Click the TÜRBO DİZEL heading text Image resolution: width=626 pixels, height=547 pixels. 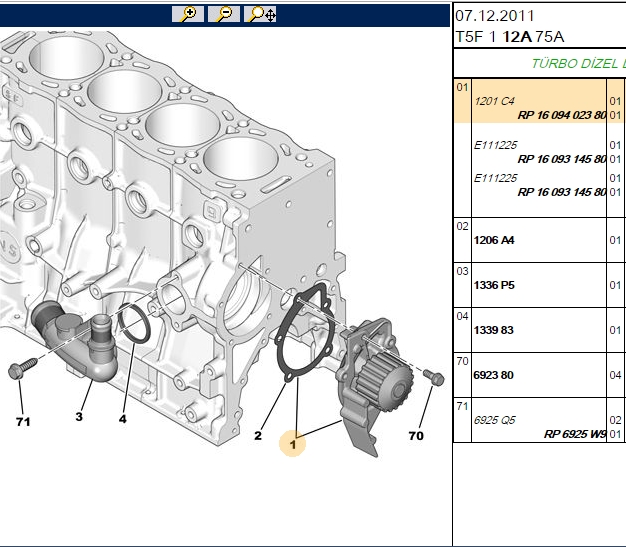578,63
